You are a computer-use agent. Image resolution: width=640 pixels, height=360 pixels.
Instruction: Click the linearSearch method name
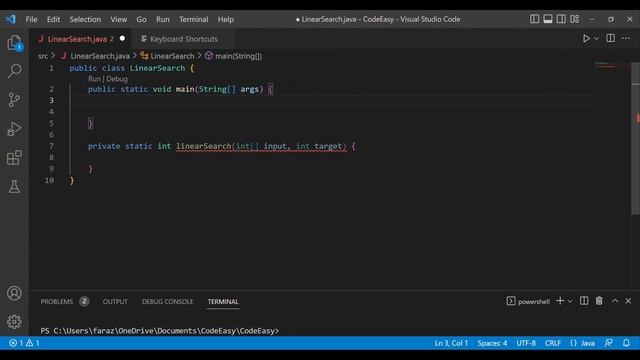pos(203,146)
